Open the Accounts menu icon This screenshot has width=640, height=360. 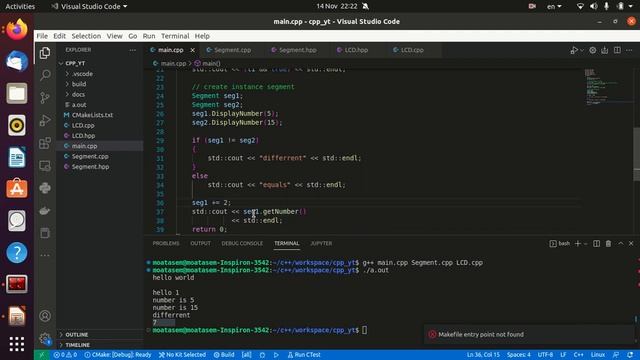[45, 316]
